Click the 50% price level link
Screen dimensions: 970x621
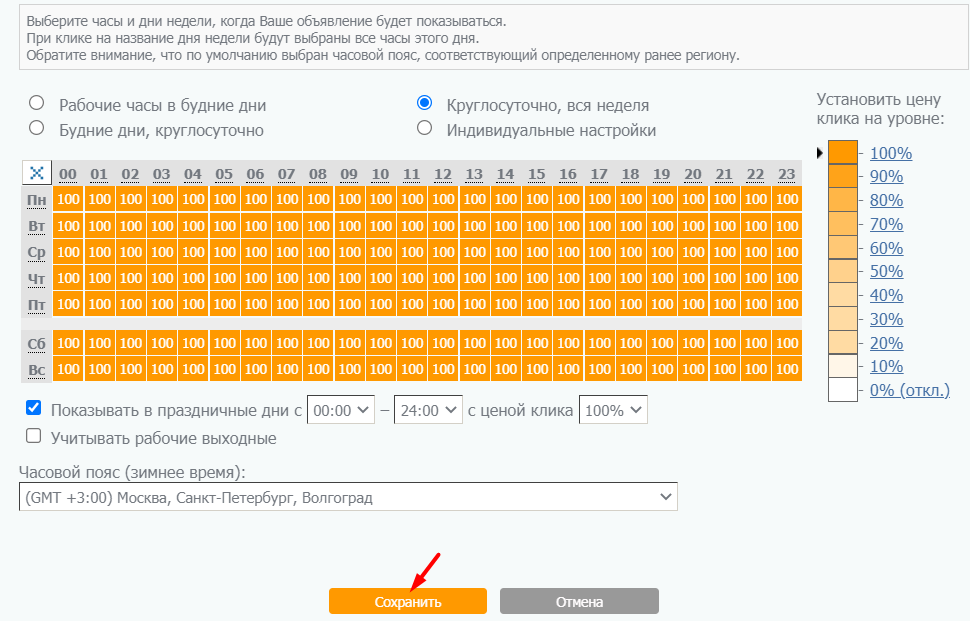[x=886, y=272]
